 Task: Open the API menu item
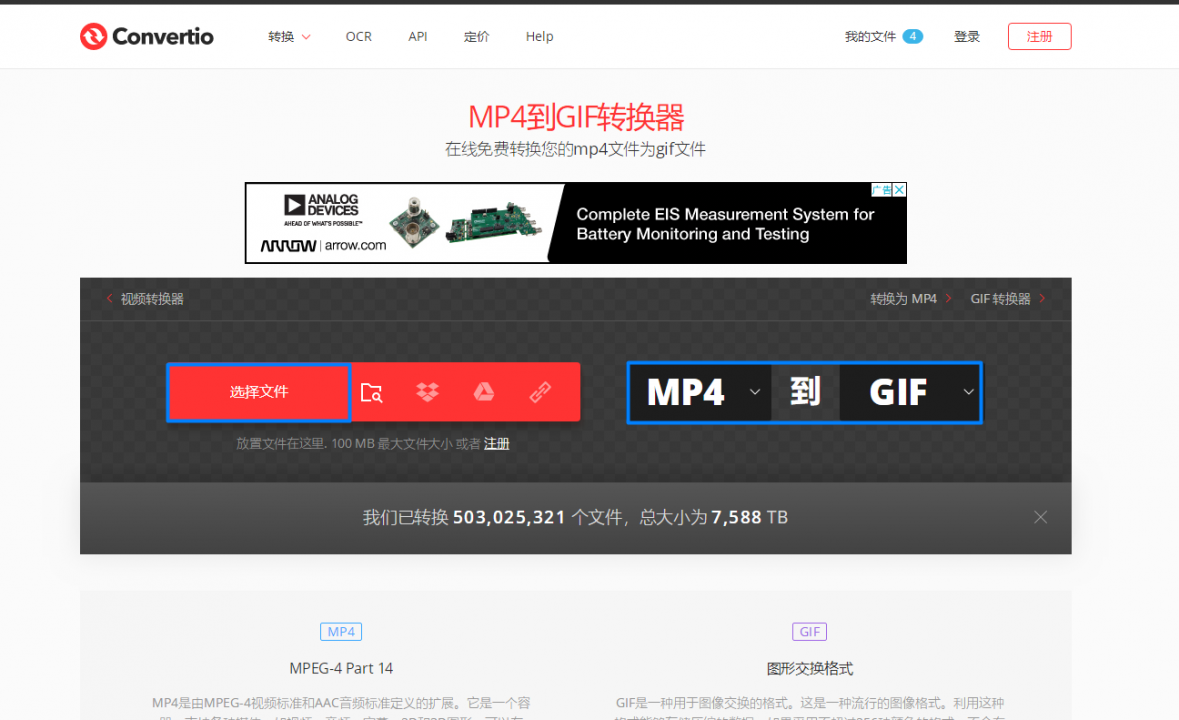[x=417, y=36]
